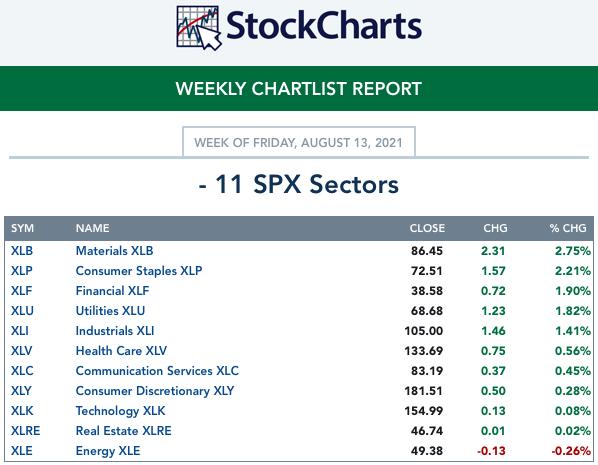The image size is (598, 465).
Task: Select the XLF ticker symbol
Action: pos(21,291)
